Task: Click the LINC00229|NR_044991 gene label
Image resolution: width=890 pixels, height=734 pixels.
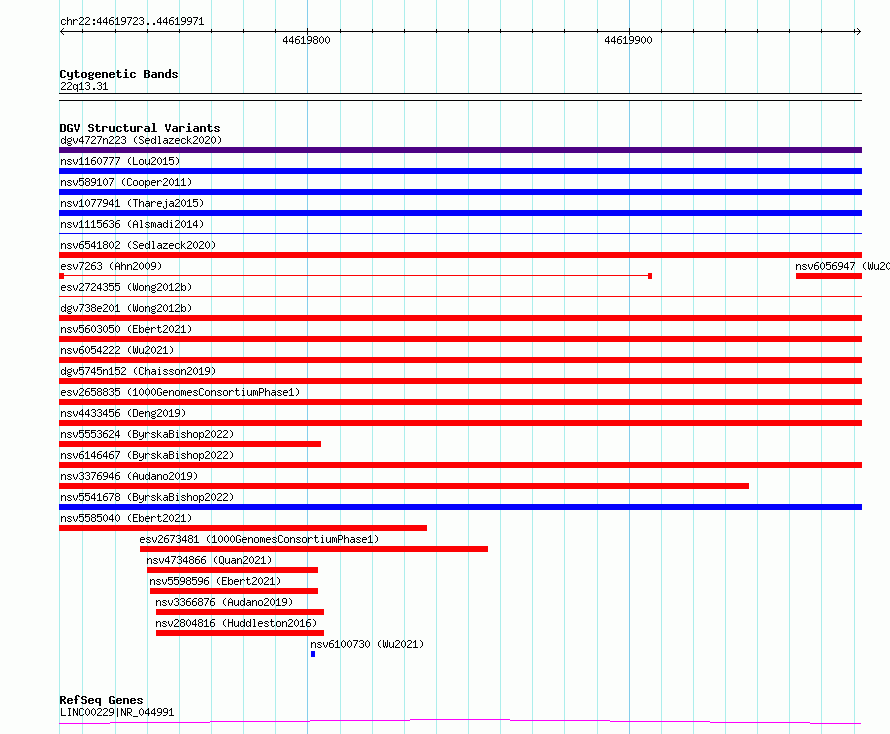Action: pyautogui.click(x=117, y=712)
